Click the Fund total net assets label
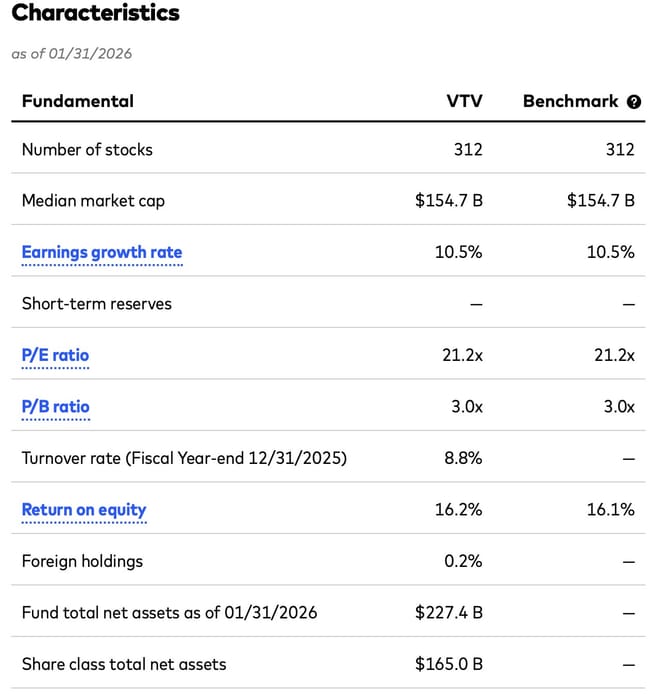 [169, 612]
